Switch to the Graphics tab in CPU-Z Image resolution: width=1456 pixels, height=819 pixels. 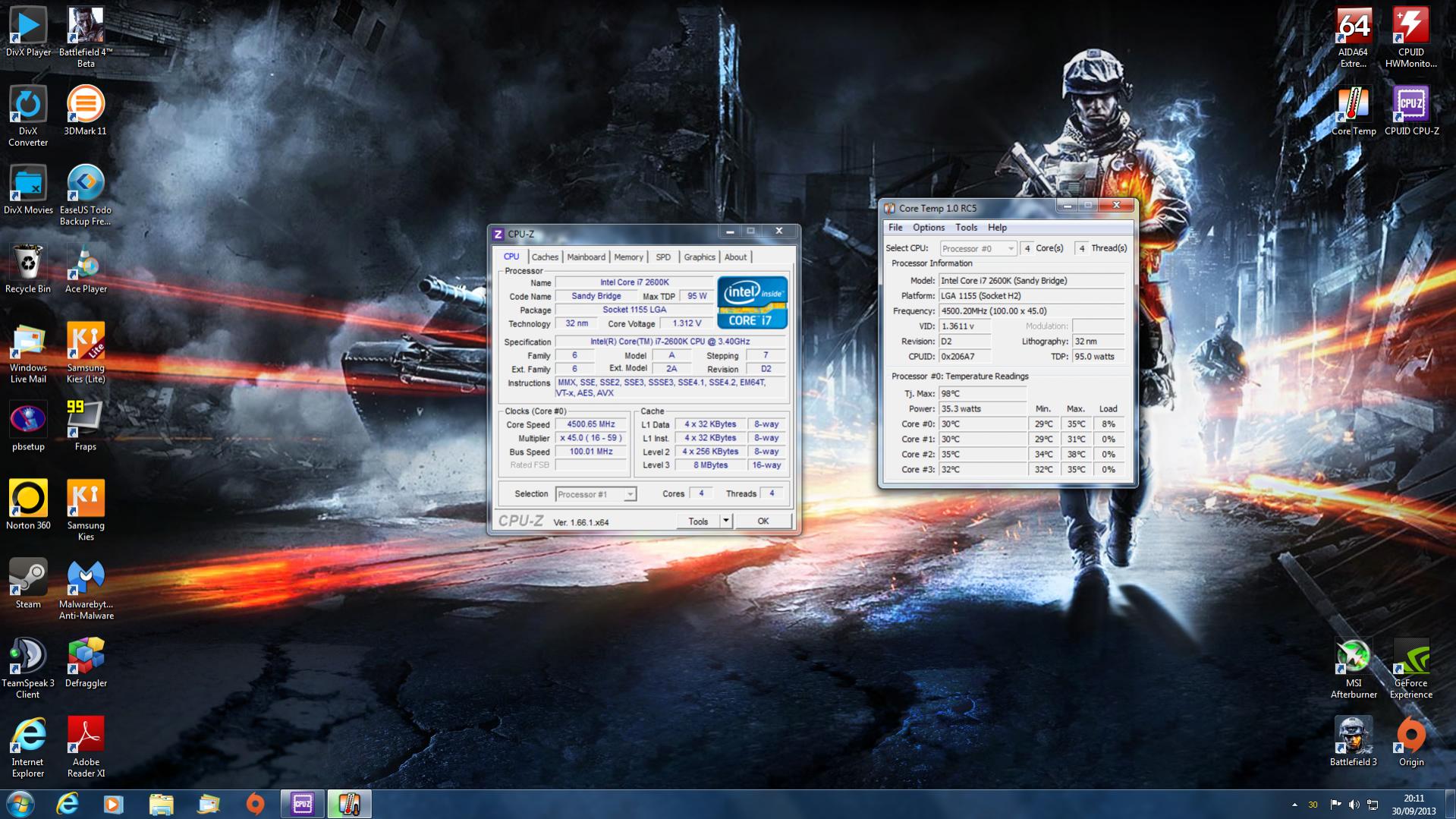click(699, 257)
